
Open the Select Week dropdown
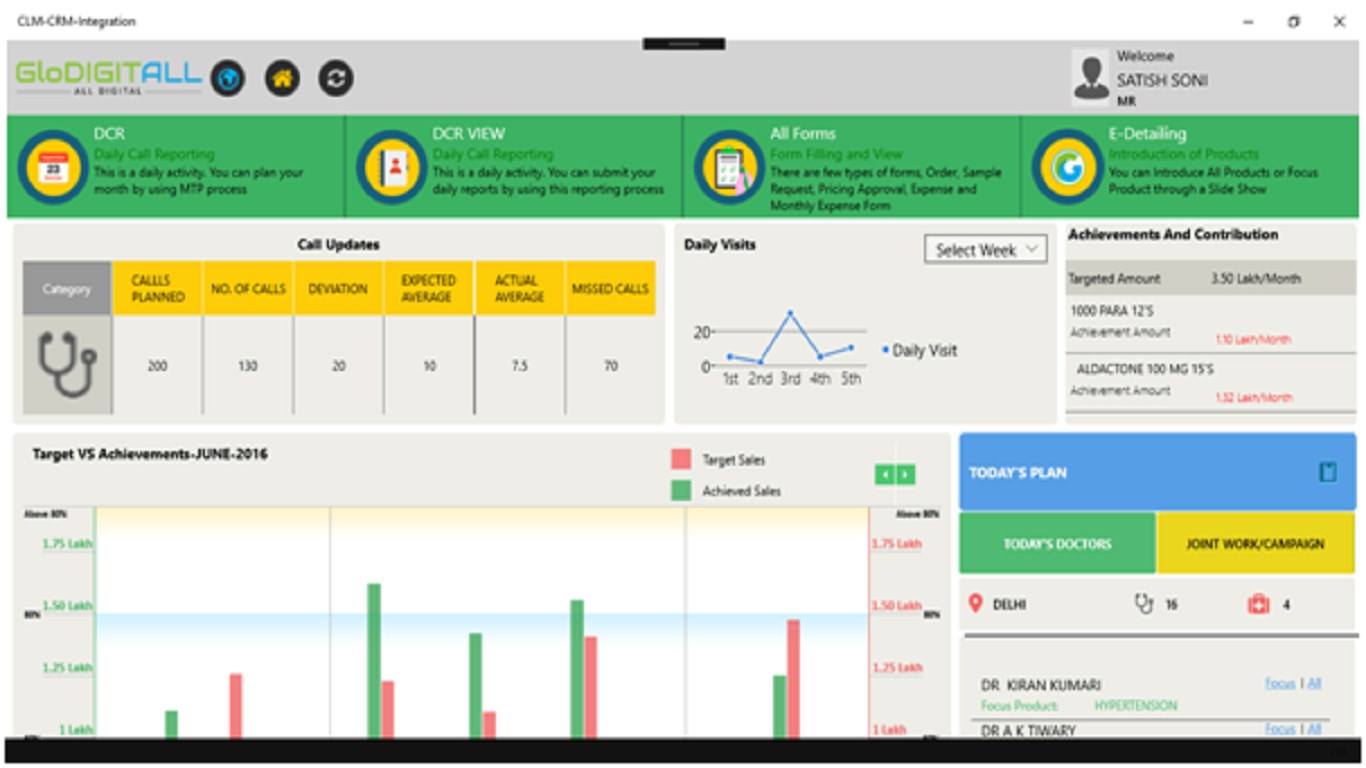pos(986,250)
